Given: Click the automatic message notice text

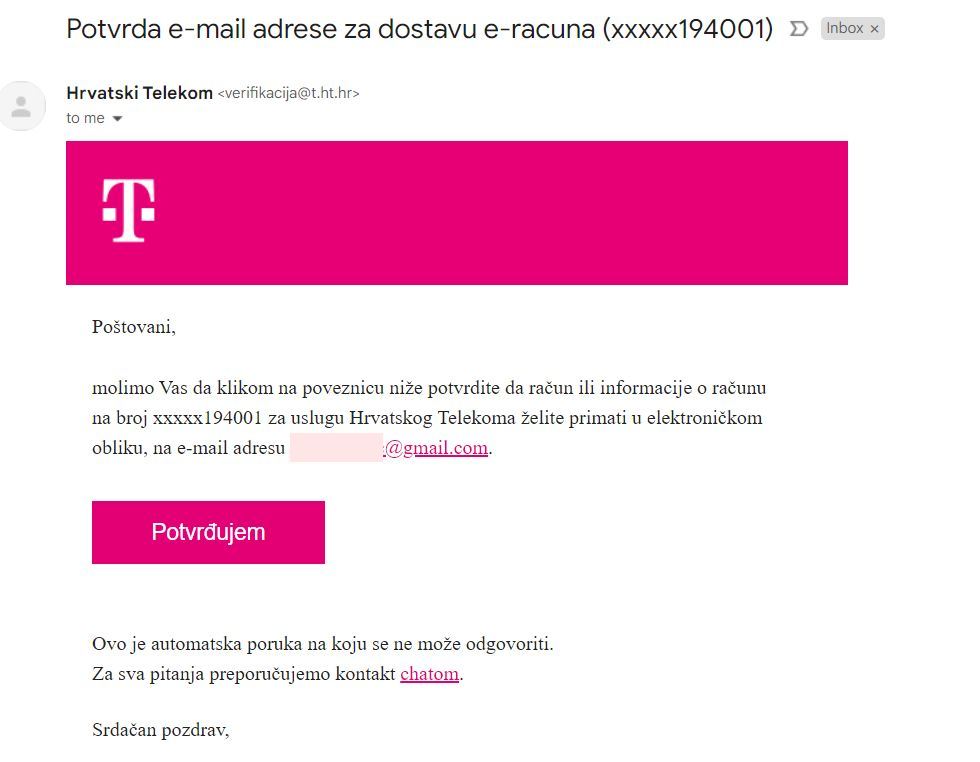Looking at the screenshot, I should pyautogui.click(x=322, y=644).
